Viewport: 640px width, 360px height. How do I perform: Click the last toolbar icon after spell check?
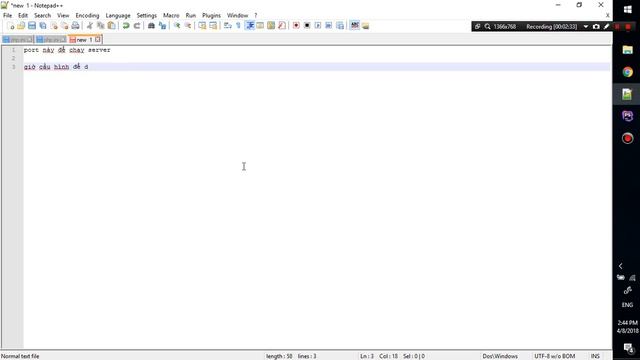click(366, 26)
